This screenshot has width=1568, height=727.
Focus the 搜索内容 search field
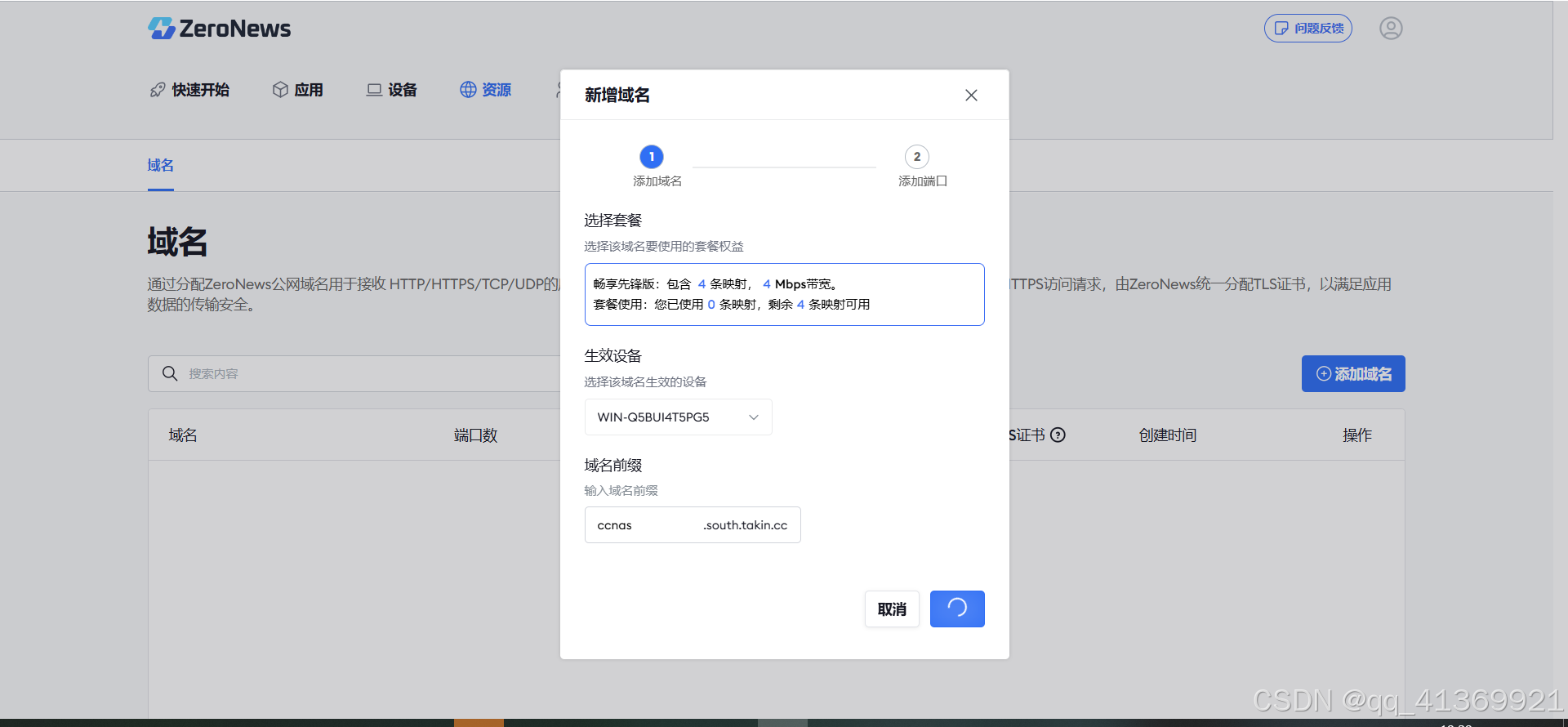pos(354,374)
